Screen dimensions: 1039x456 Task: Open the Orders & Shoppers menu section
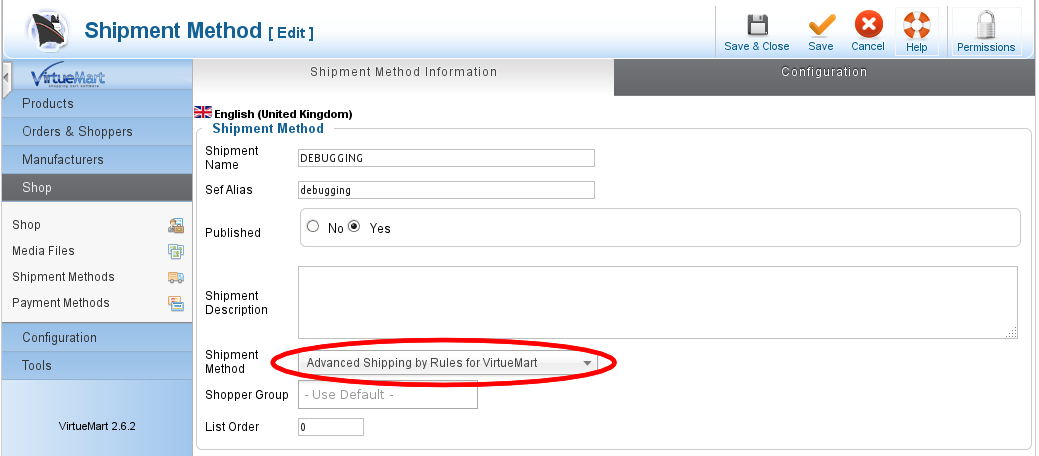96,132
